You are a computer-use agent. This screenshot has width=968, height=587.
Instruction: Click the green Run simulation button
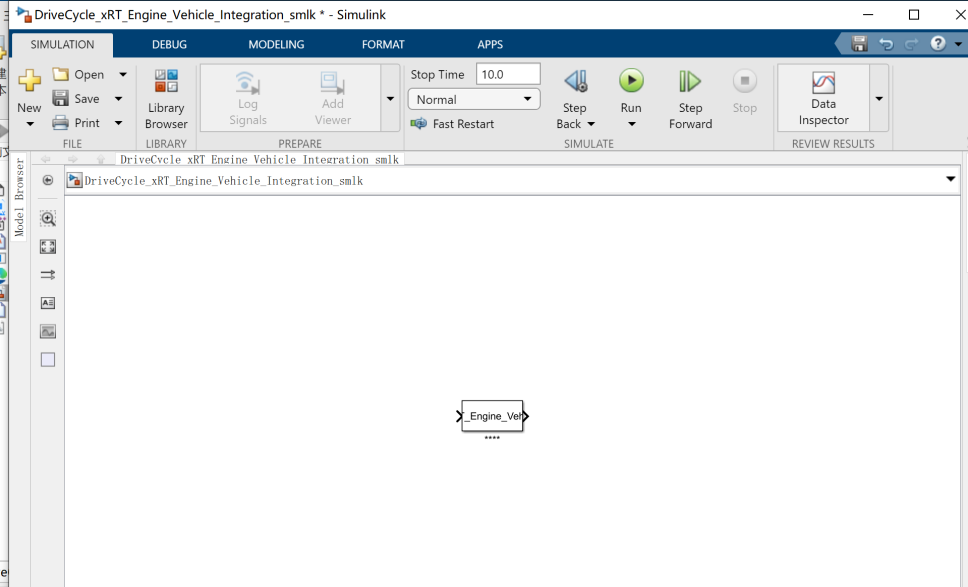[631, 82]
